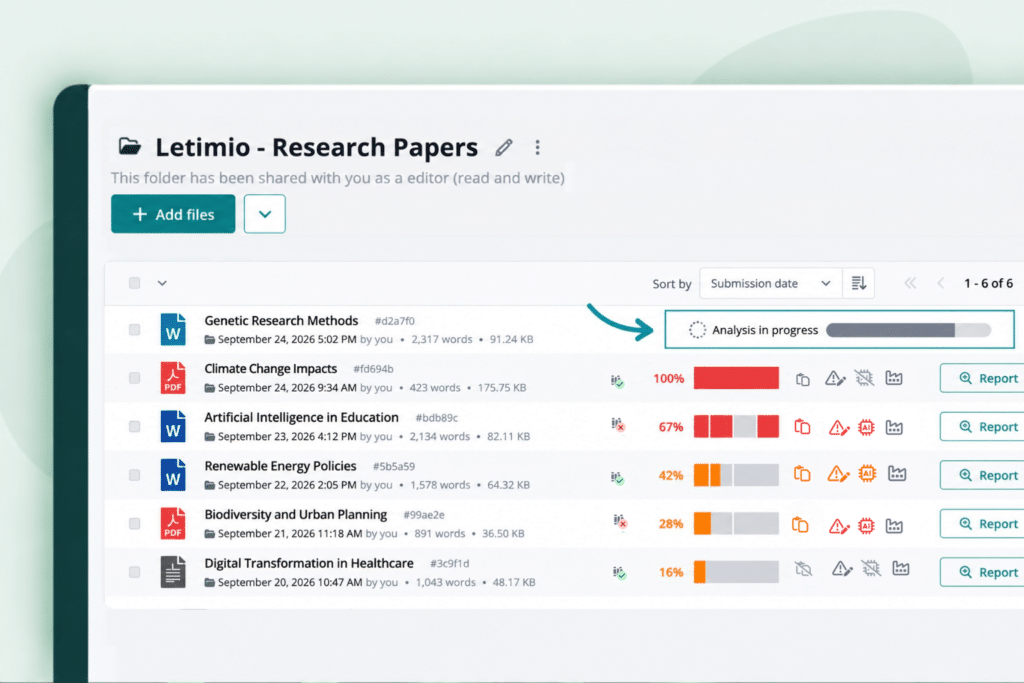Click the 28% similarity score

point(671,524)
